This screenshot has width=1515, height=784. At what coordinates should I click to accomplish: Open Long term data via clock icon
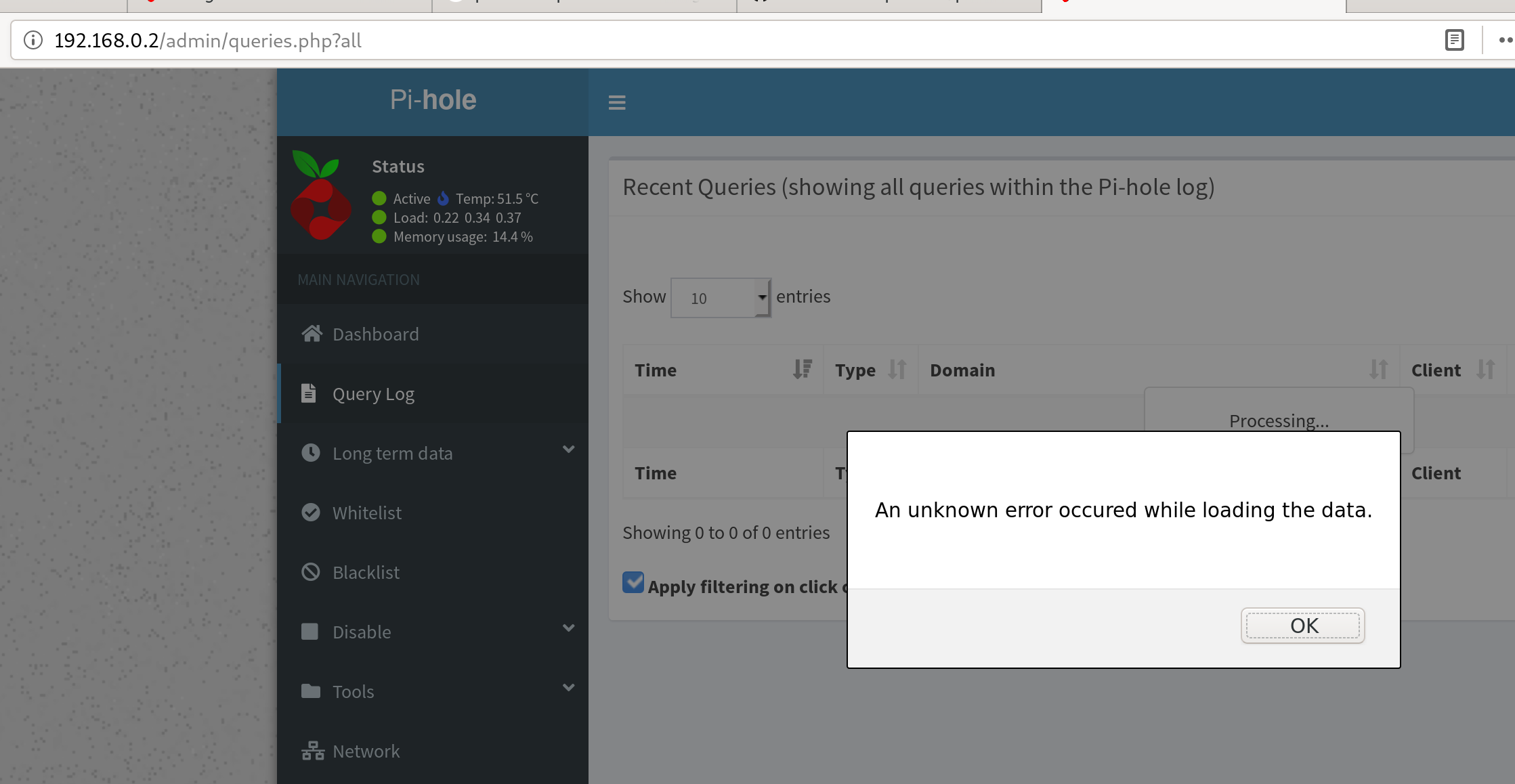pos(311,452)
